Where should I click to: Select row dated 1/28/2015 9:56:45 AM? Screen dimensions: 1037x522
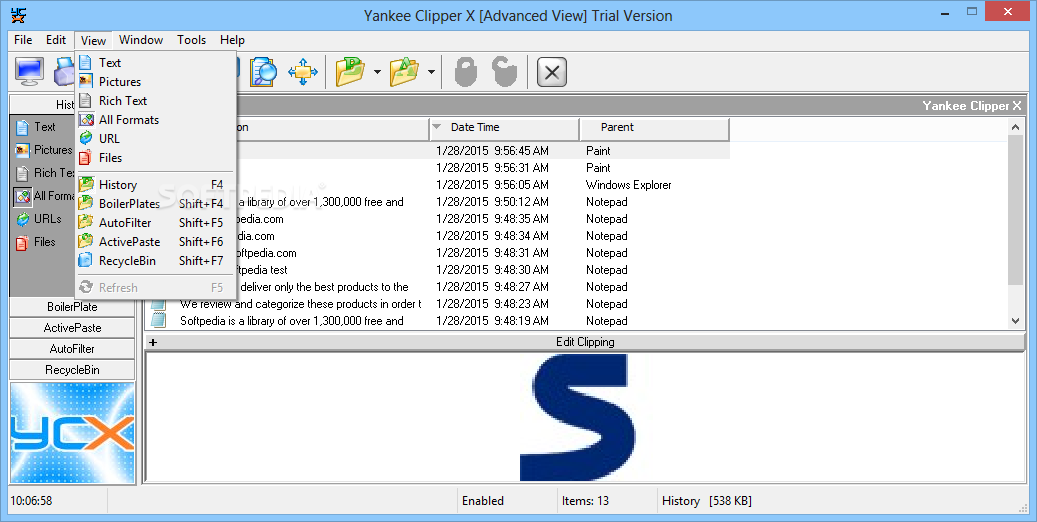[438, 151]
